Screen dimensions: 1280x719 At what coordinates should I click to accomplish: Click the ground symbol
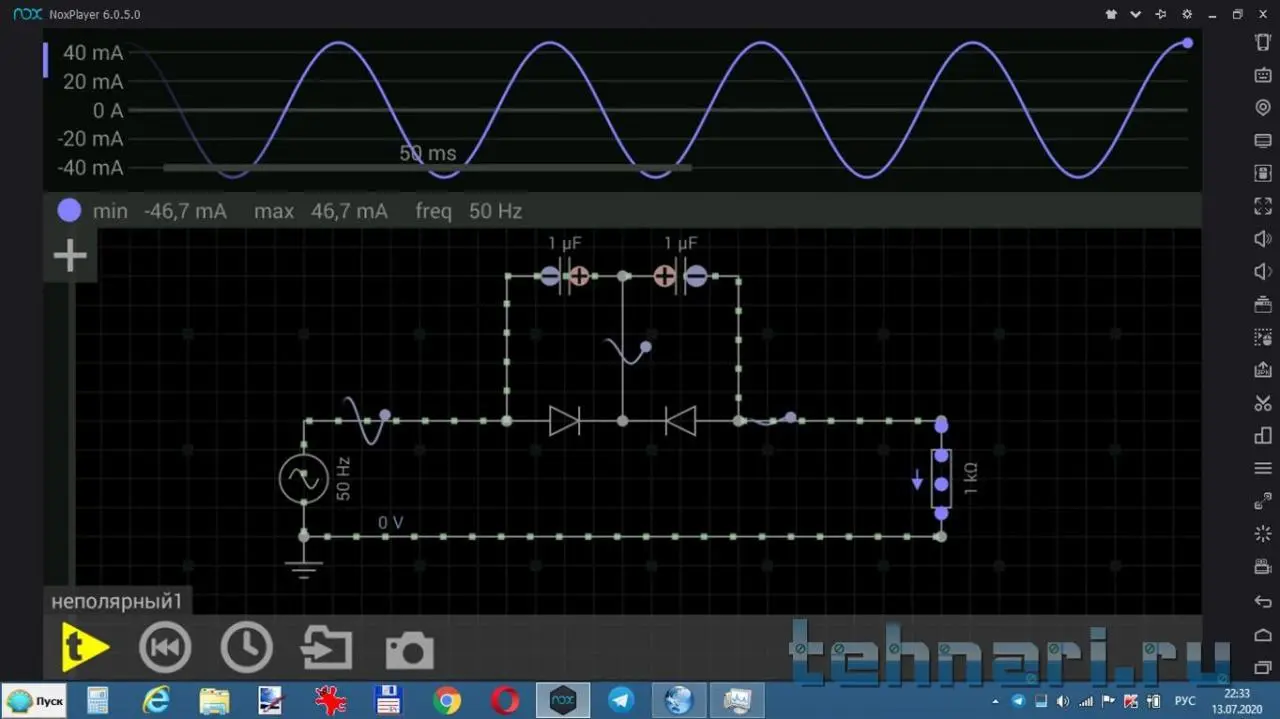coord(304,568)
